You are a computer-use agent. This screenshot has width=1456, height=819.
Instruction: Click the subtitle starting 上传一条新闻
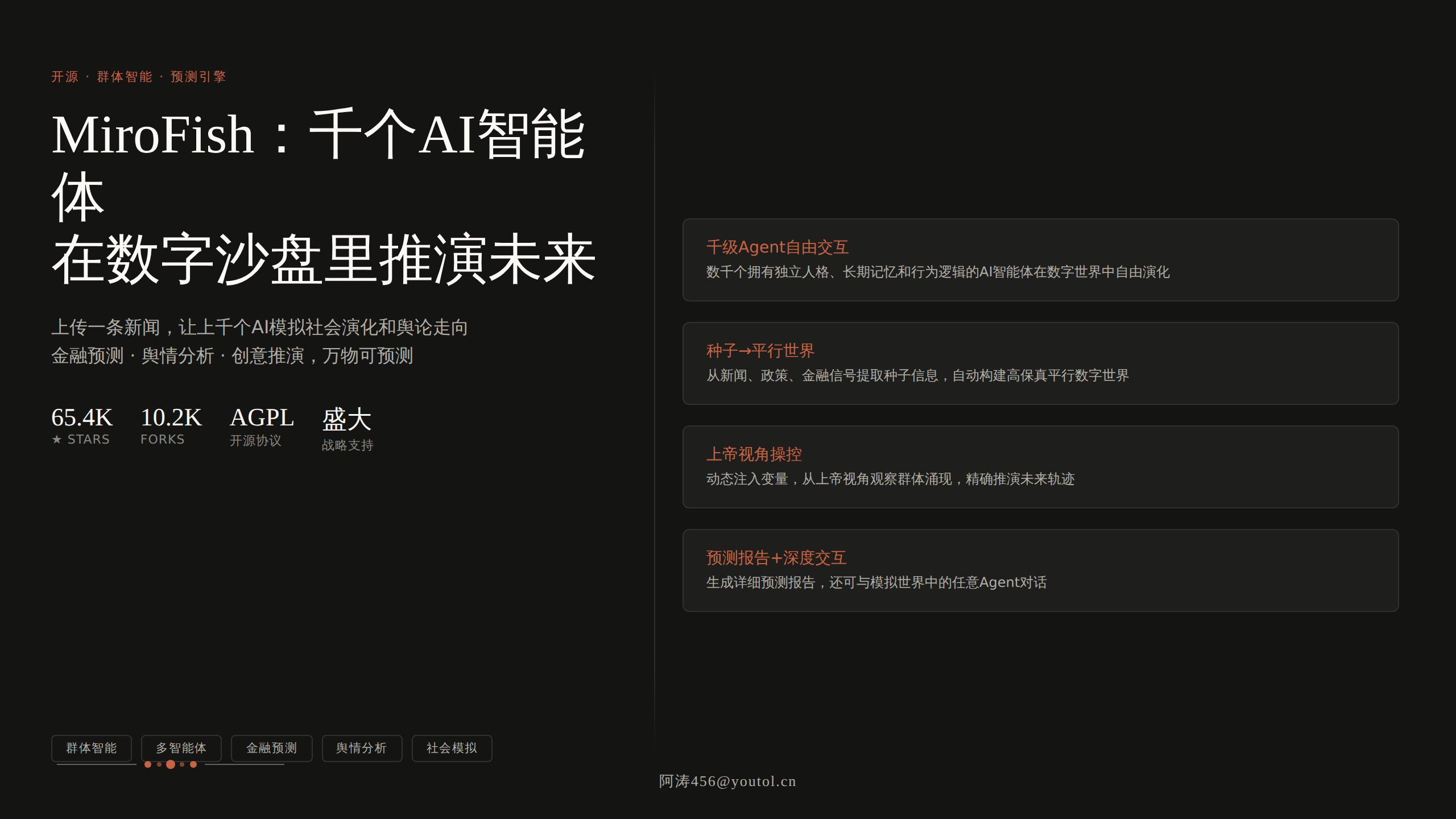click(259, 327)
